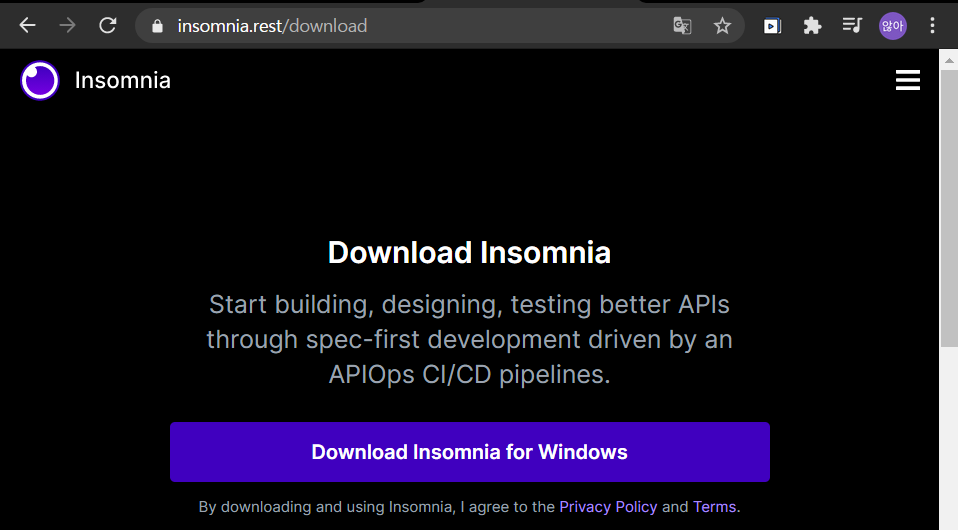The height and width of the screenshot is (530, 958).
Task: Click the Download Insomnia heading
Action: (469, 252)
